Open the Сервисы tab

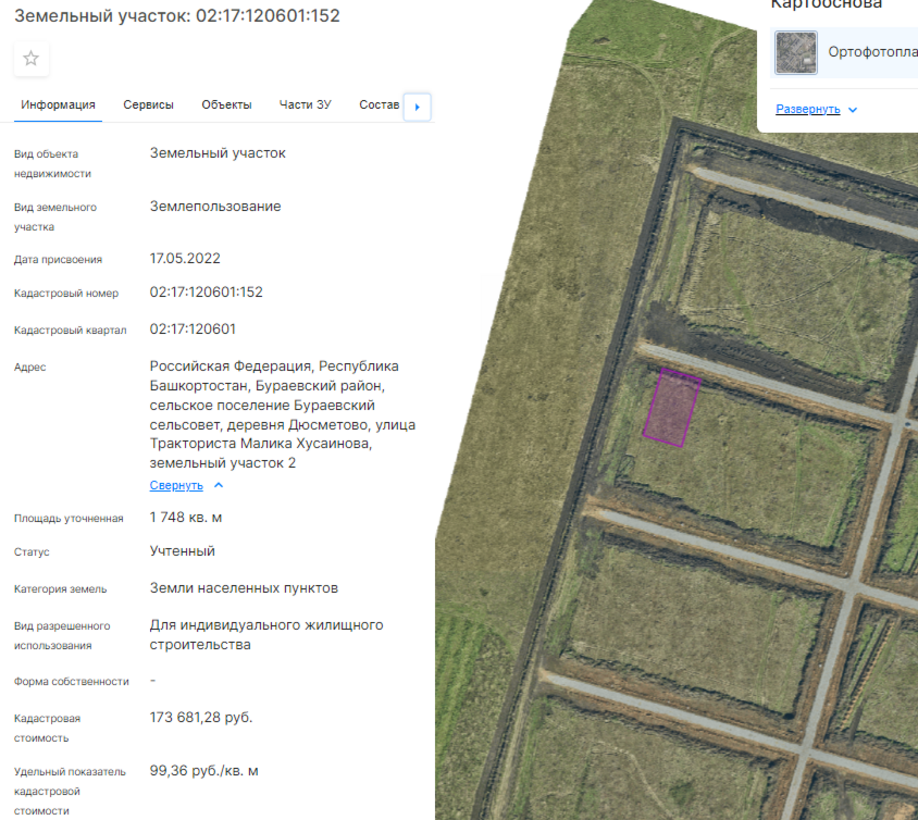point(148,105)
